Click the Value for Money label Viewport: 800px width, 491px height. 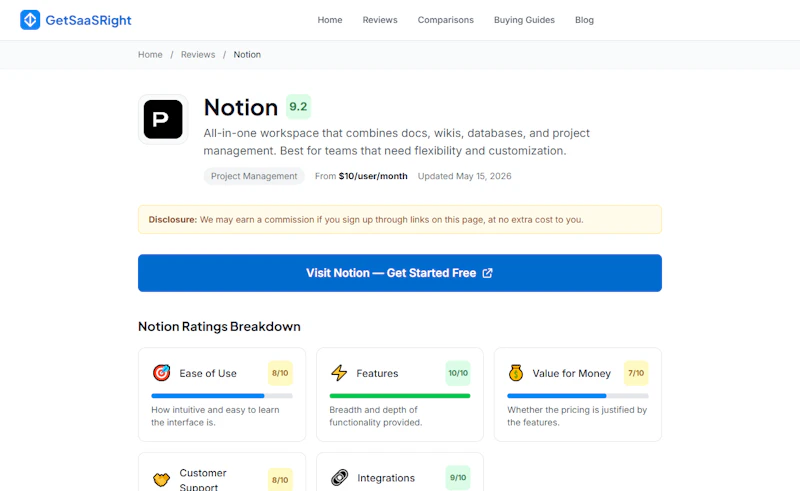[571, 374]
